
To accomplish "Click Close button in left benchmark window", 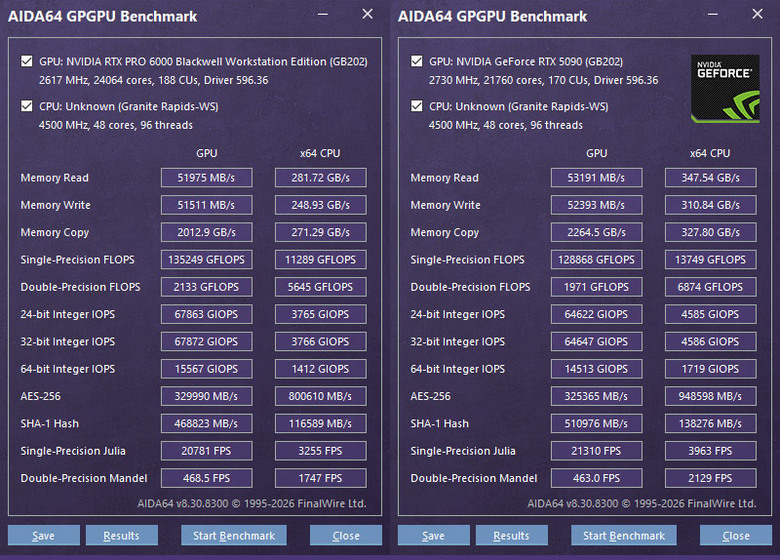I will tap(346, 535).
